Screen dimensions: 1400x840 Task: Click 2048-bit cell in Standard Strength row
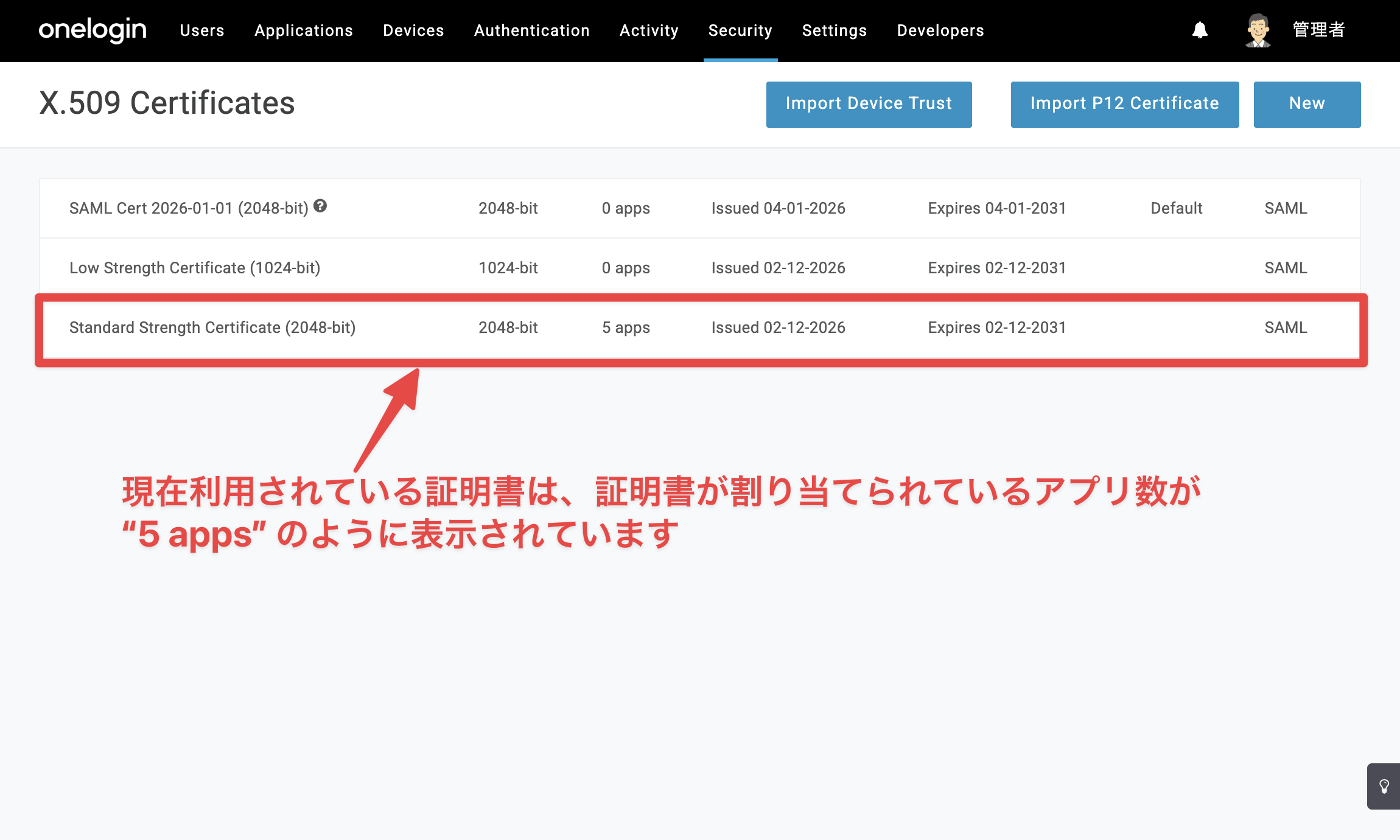508,327
